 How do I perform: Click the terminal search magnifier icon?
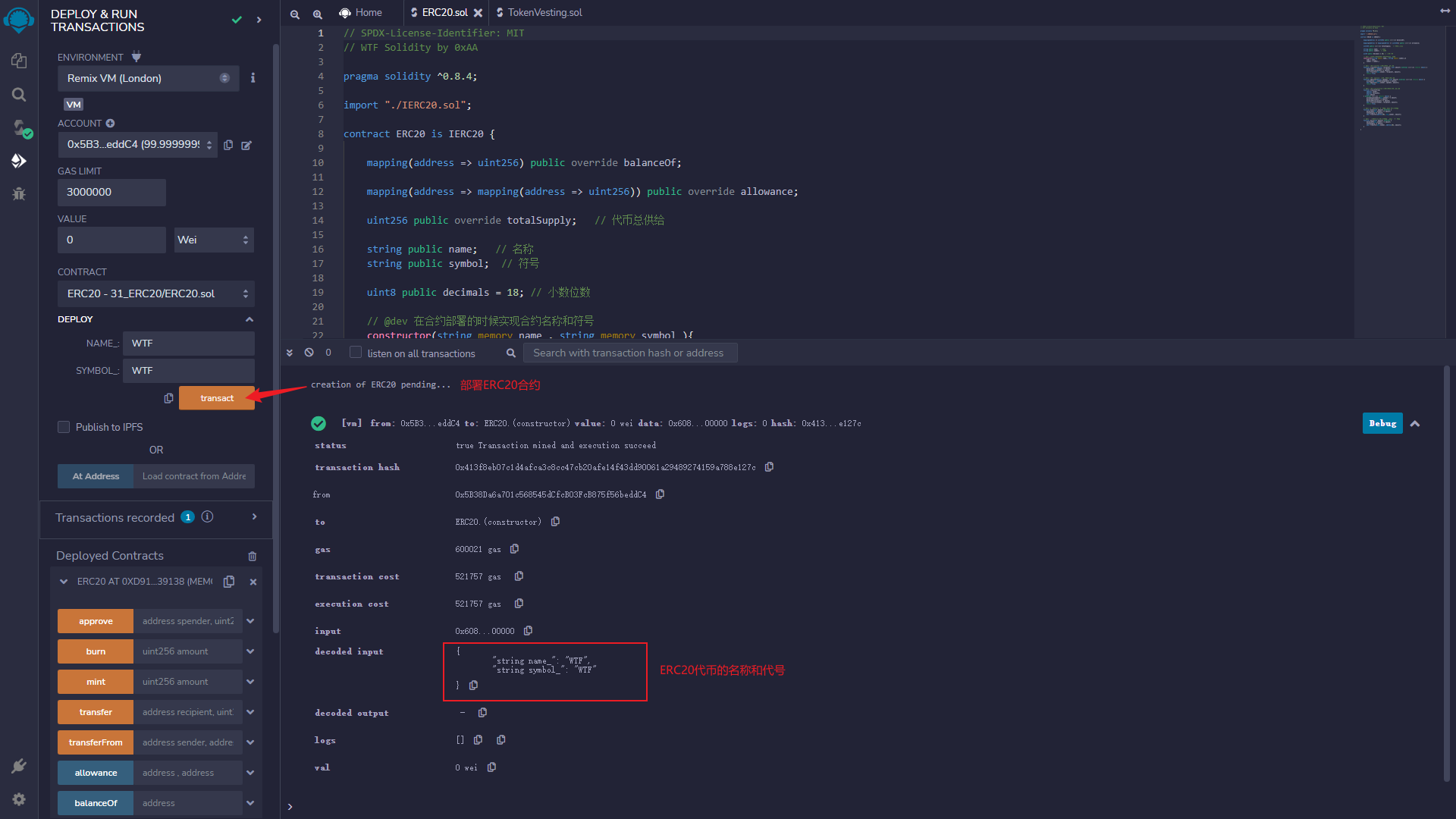click(511, 353)
